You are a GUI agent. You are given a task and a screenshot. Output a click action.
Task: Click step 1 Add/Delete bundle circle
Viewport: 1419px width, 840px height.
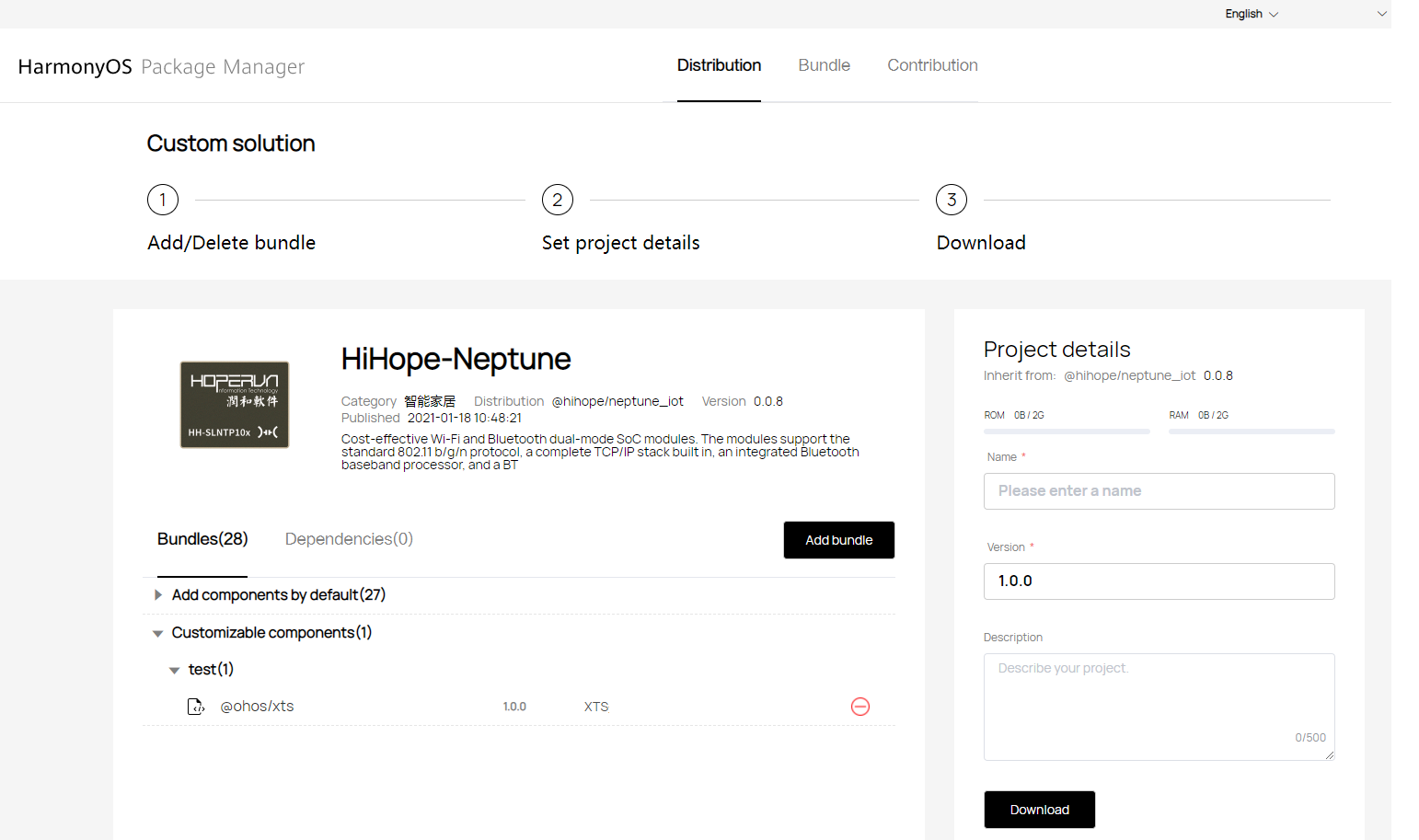pos(163,200)
